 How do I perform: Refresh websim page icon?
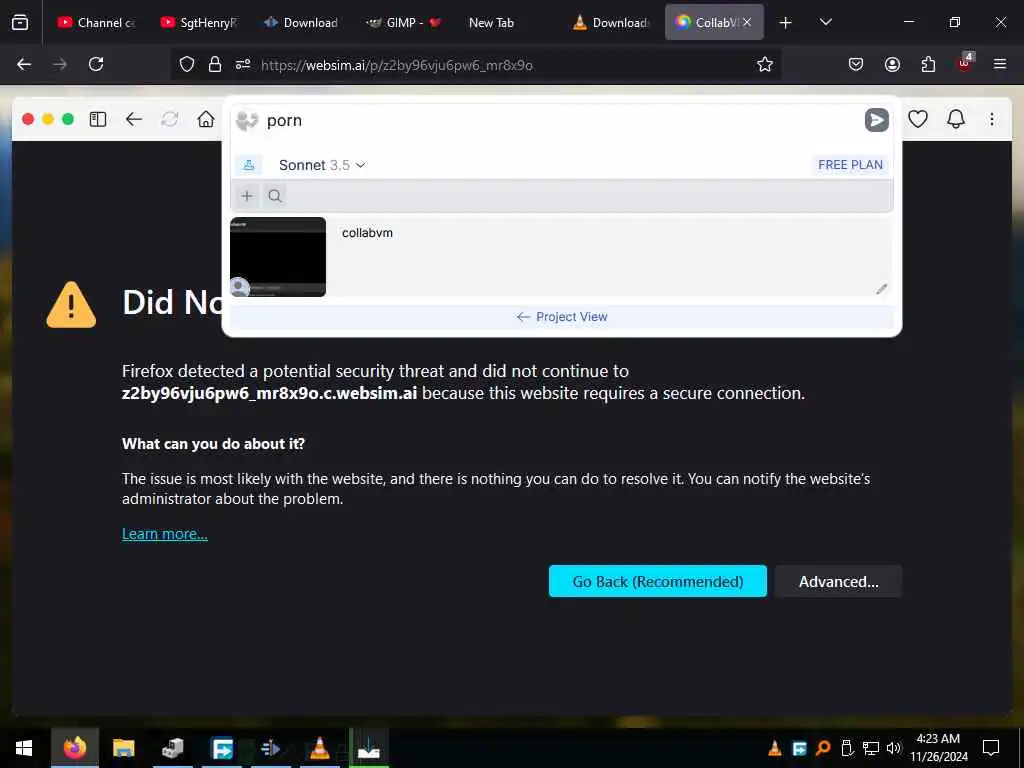click(x=170, y=119)
